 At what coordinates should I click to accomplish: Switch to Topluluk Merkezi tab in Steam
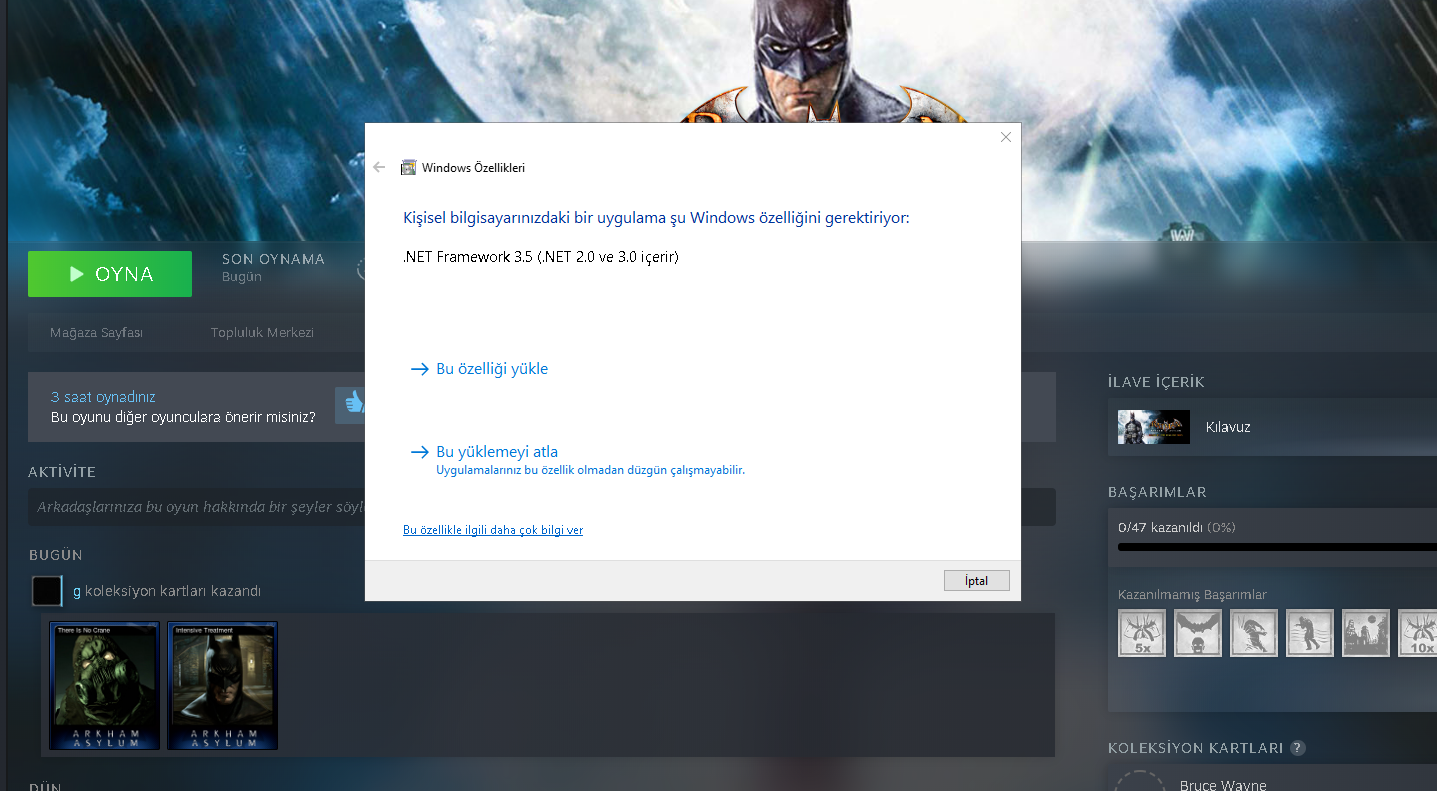click(x=262, y=333)
